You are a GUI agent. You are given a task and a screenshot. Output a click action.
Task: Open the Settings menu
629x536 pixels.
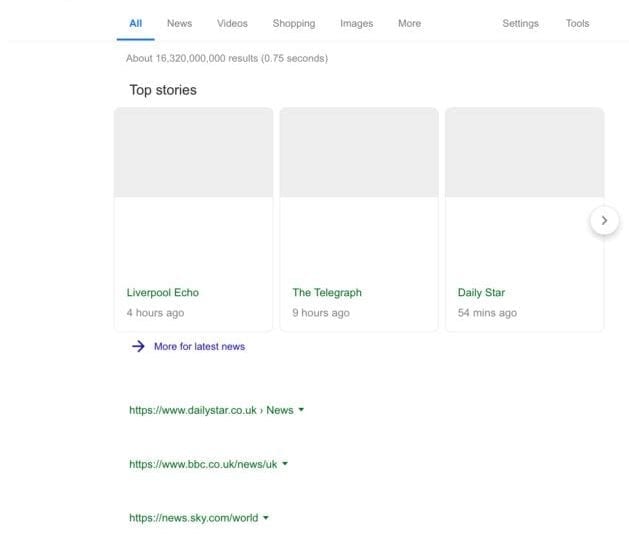click(x=520, y=23)
